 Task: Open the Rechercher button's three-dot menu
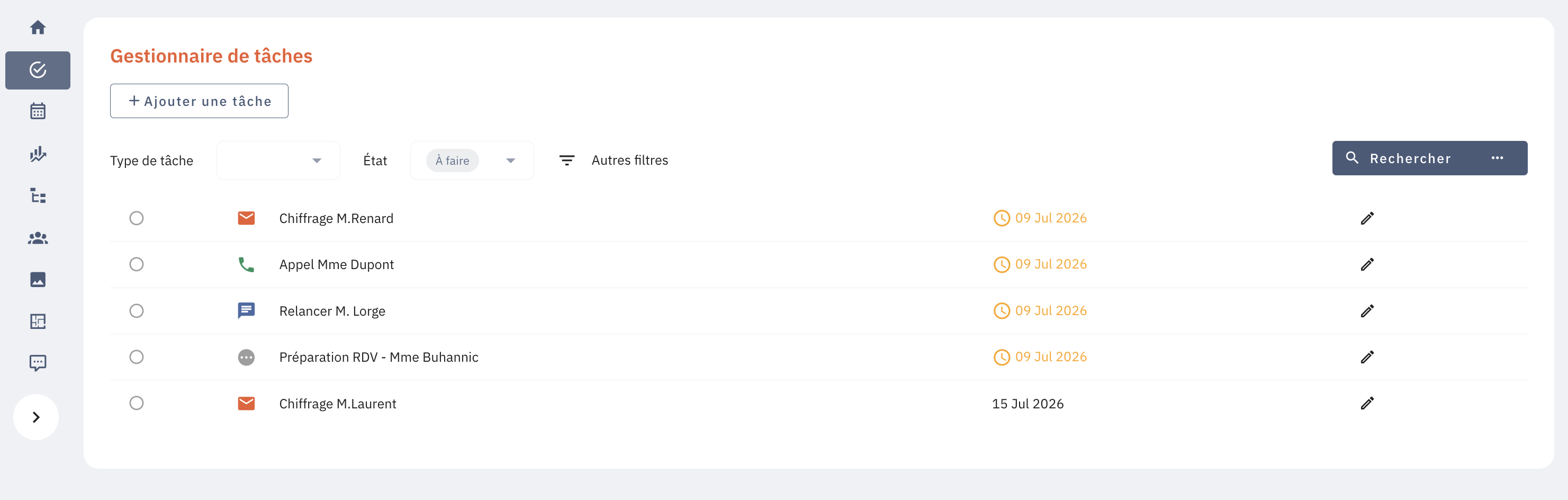[1498, 158]
